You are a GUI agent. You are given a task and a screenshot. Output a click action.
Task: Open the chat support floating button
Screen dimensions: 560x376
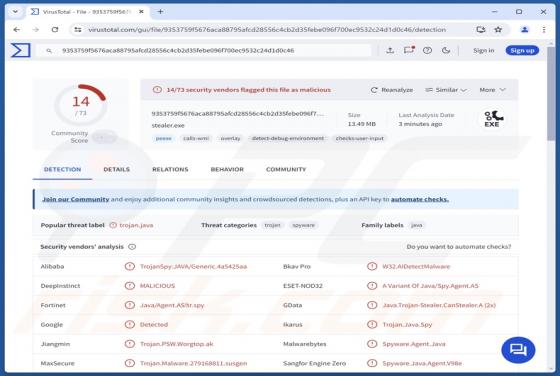[x=518, y=350]
